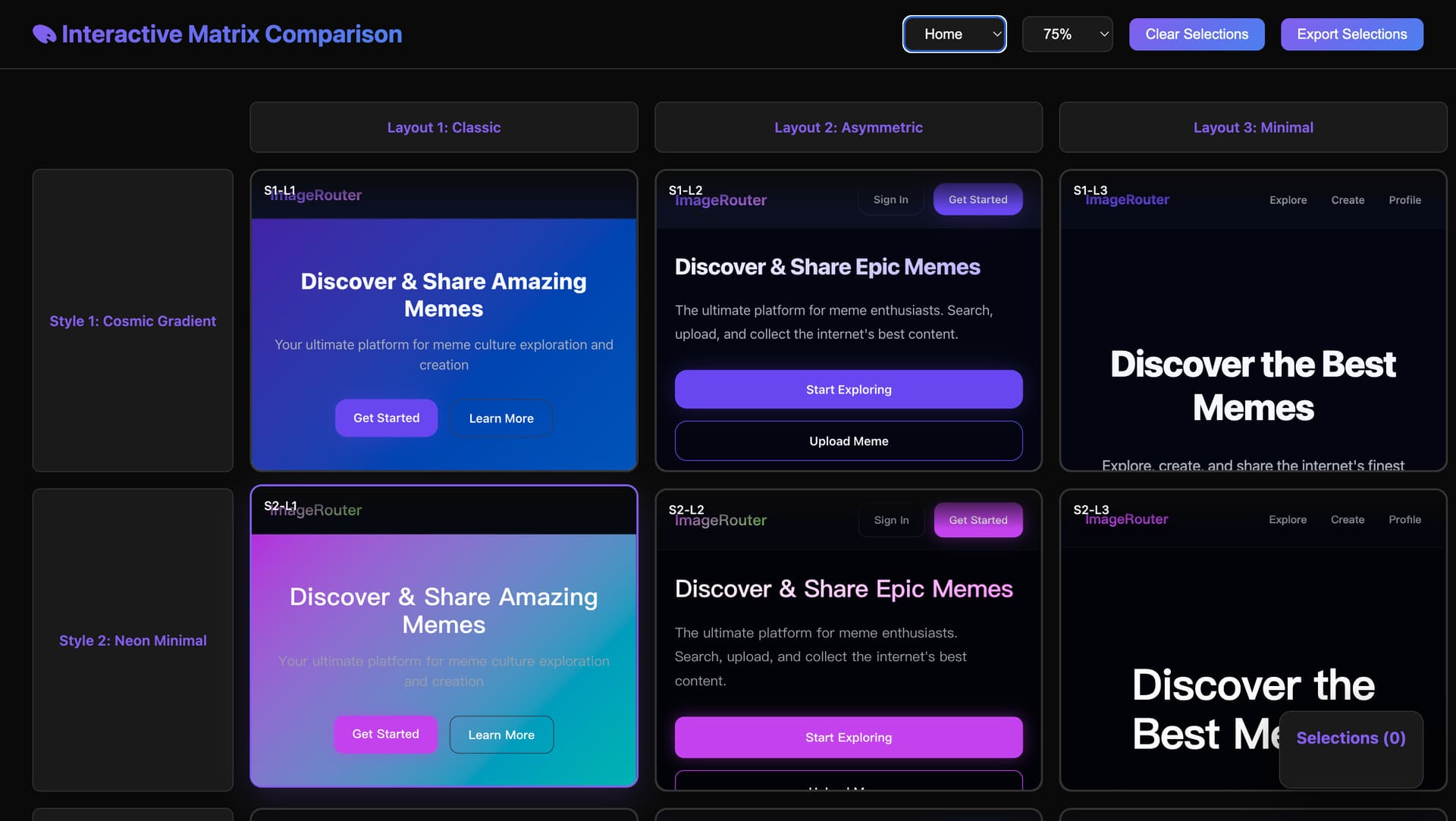Expand the 75% zoom dropdown
This screenshot has height=821, width=1456.
tap(1067, 34)
